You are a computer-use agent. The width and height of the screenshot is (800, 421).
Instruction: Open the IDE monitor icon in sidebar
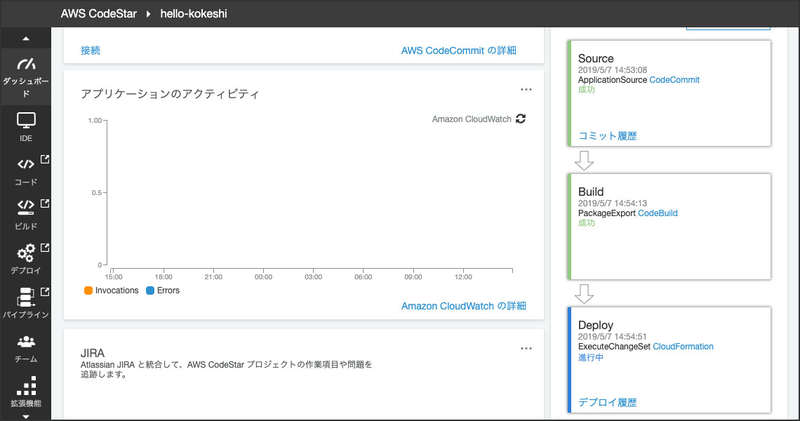[x=26, y=121]
